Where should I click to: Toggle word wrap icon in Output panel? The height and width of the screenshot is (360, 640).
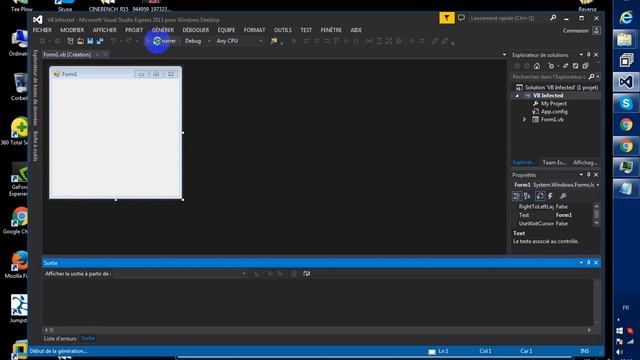tap(307, 273)
